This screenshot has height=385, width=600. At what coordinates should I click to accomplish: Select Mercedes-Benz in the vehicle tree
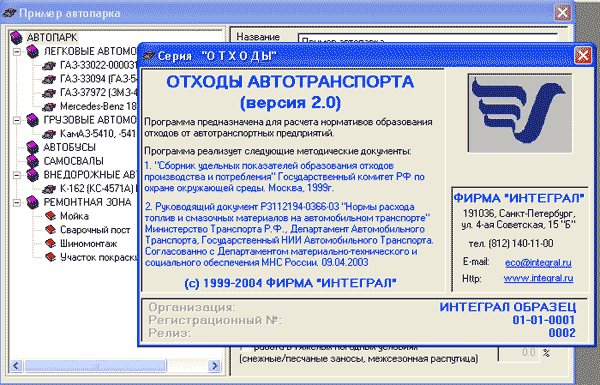point(98,106)
